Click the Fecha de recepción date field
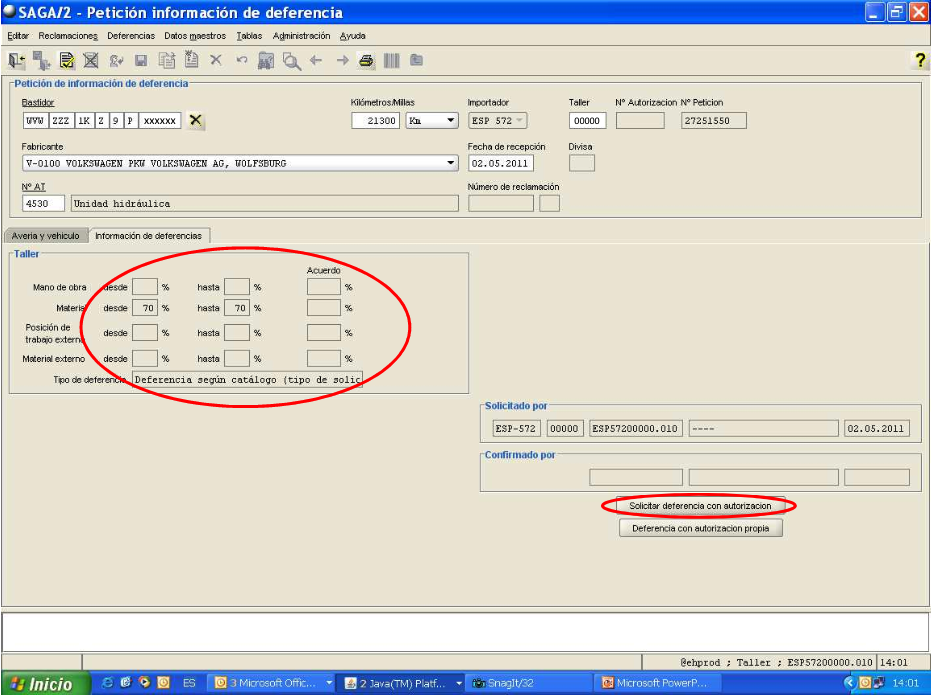This screenshot has width=932, height=695. point(500,163)
